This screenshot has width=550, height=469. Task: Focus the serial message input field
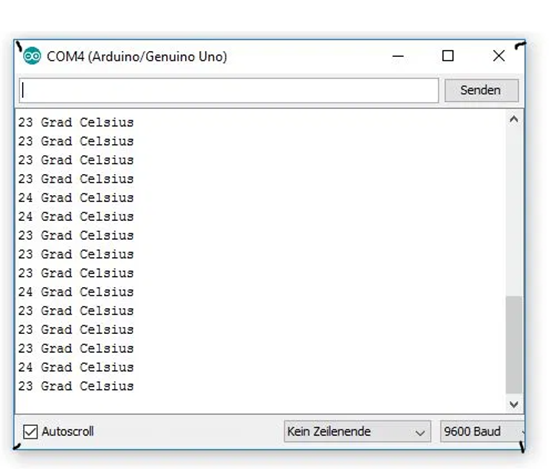[229, 91]
